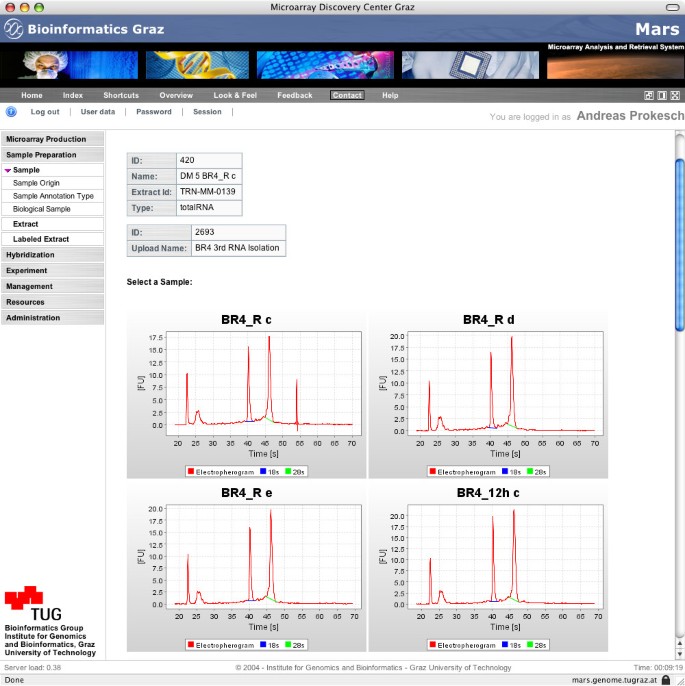
Task: Open the Home menu item
Action: pos(32,95)
